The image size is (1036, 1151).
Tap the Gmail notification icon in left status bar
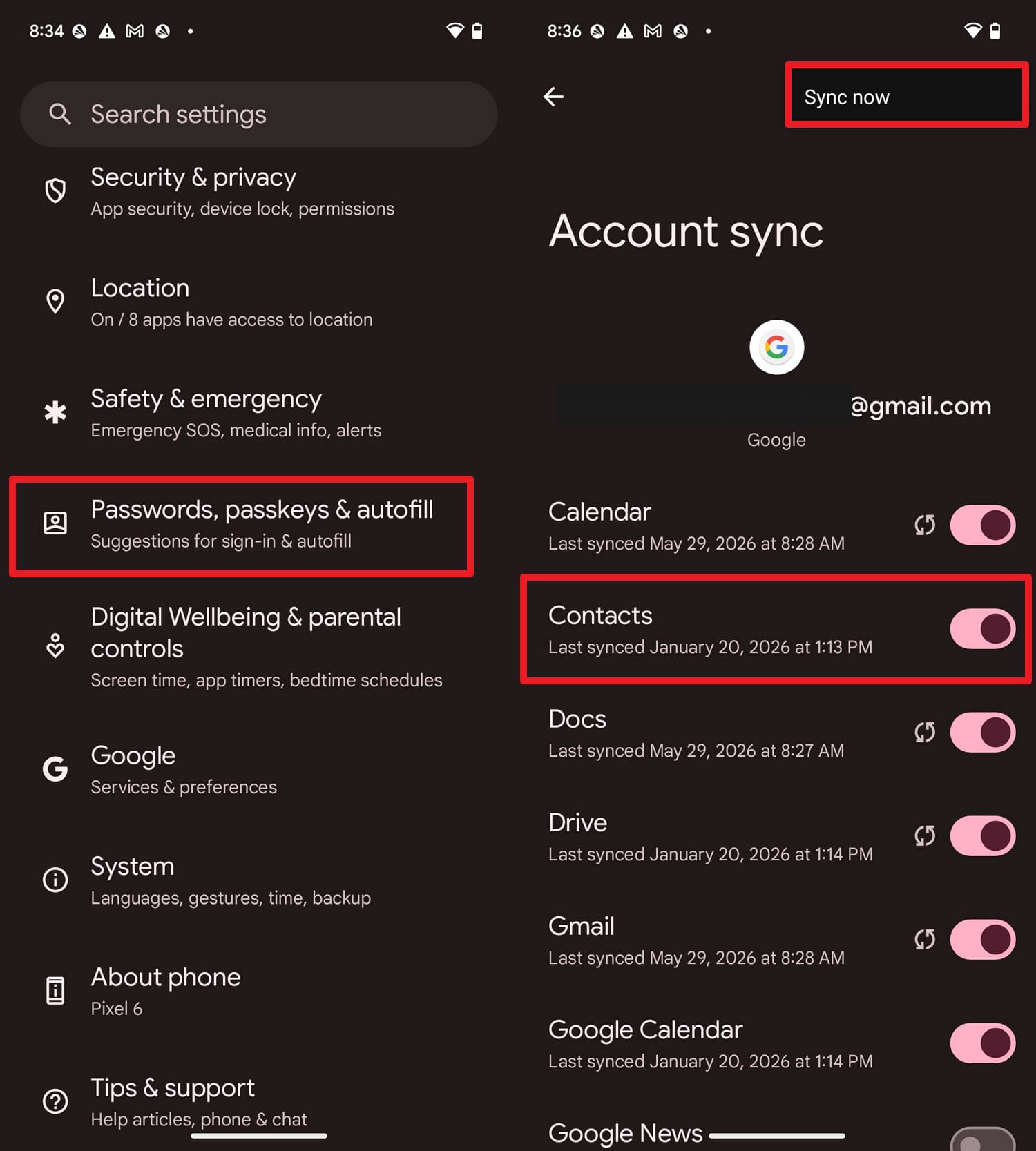[x=135, y=31]
